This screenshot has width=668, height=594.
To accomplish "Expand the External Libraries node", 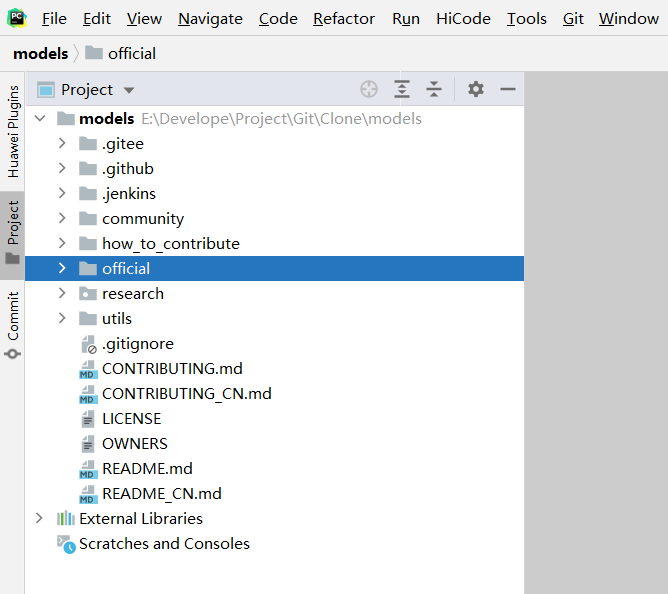I will coord(39,518).
